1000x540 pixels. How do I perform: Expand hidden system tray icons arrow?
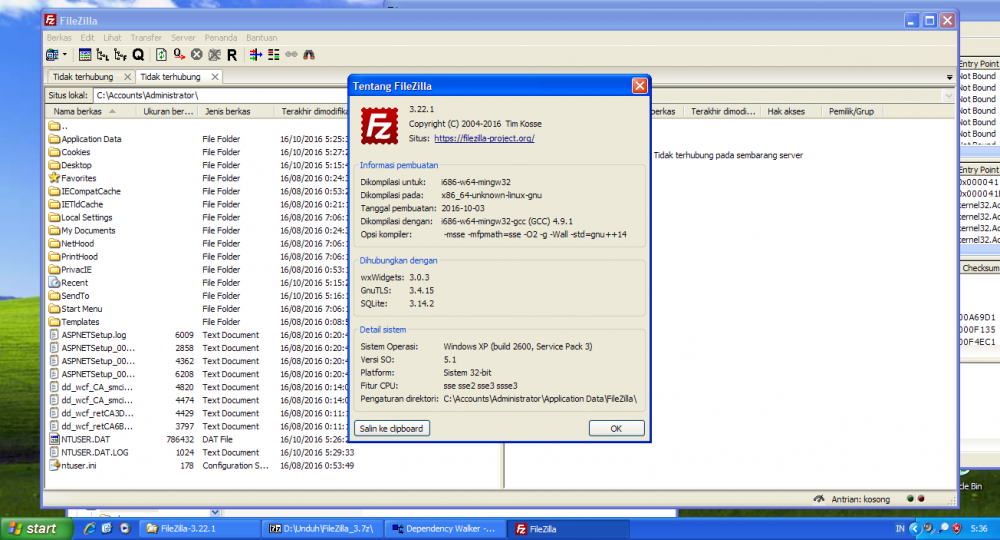915,529
